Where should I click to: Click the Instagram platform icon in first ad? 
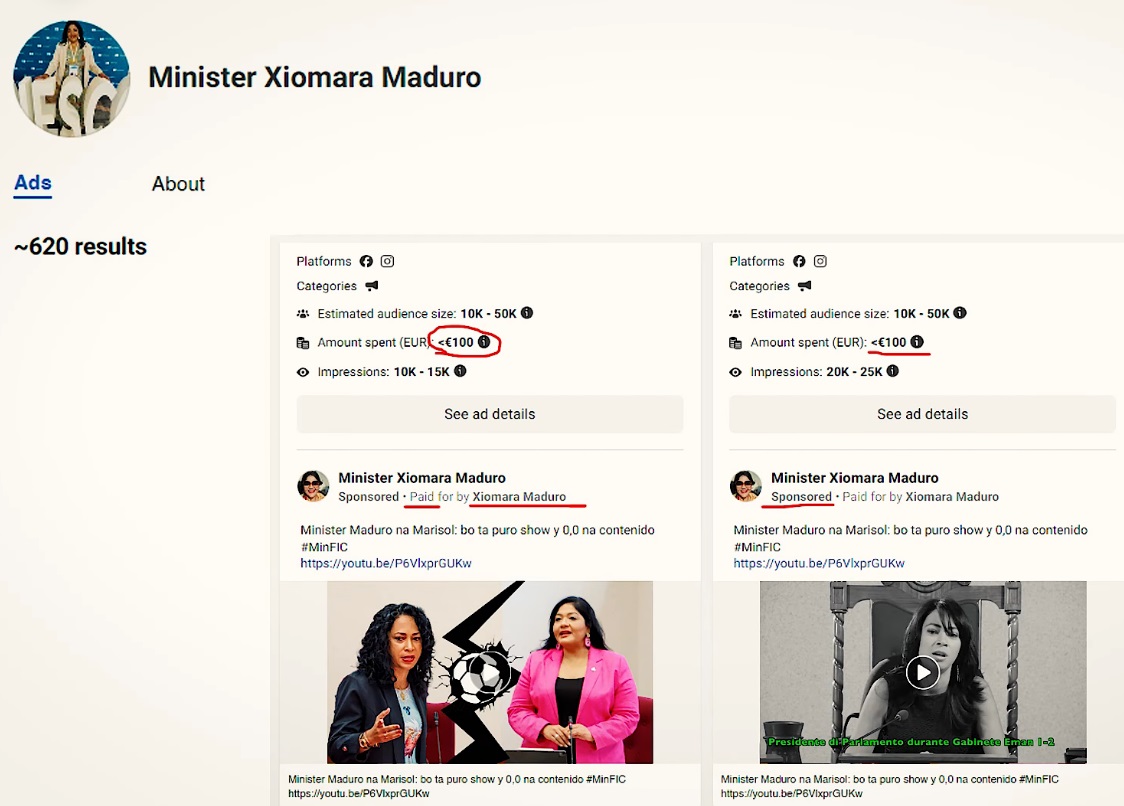tap(387, 261)
